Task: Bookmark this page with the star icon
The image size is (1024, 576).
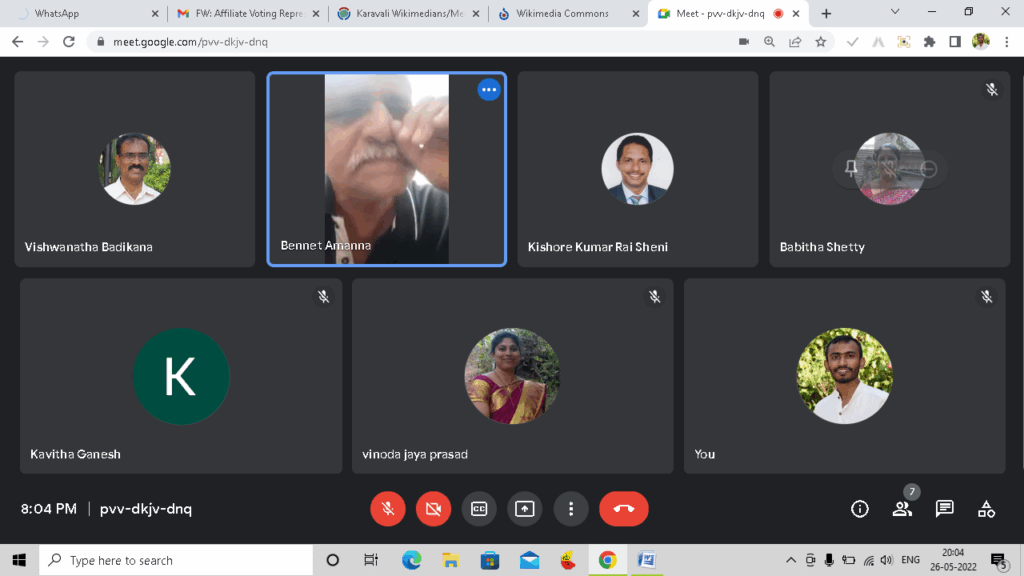Action: (x=821, y=42)
